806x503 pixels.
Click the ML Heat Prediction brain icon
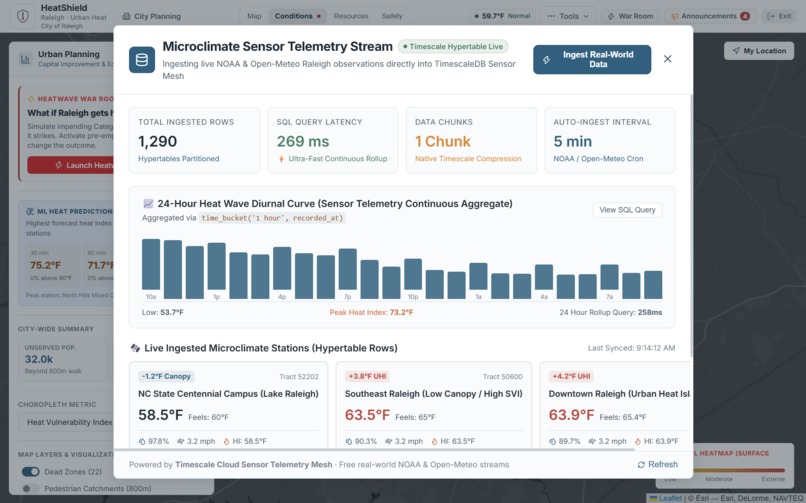point(29,211)
